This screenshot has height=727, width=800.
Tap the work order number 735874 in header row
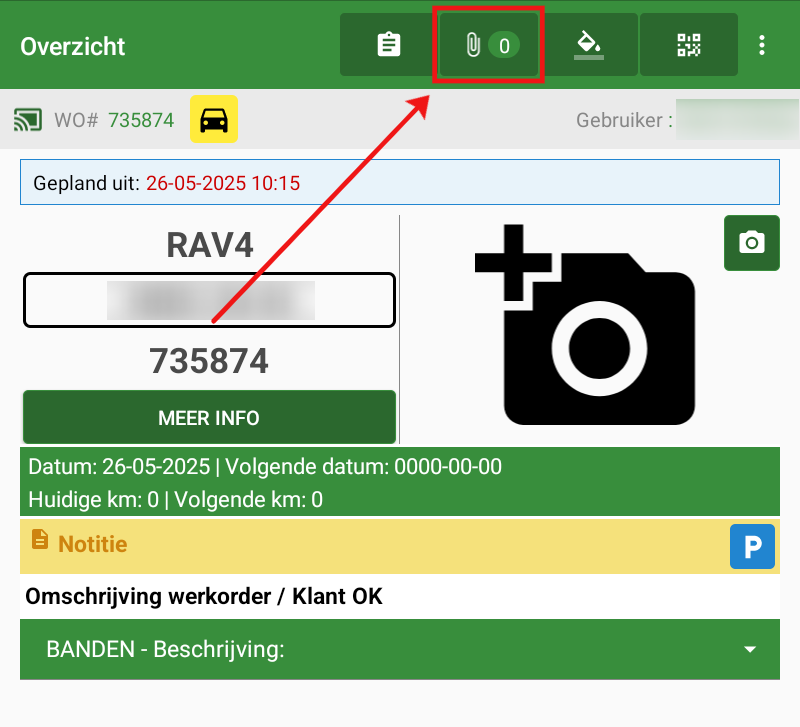pyautogui.click(x=141, y=120)
